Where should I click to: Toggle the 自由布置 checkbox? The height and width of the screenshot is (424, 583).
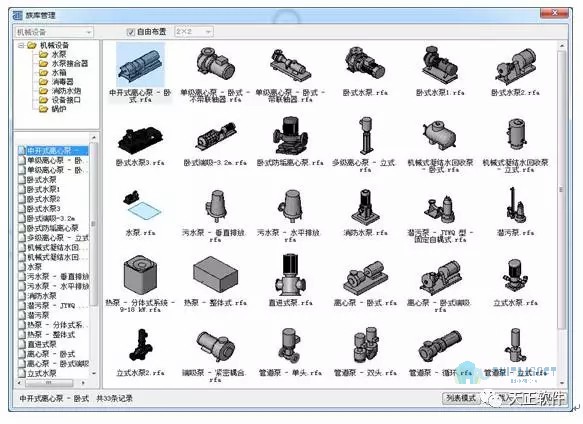[131, 32]
